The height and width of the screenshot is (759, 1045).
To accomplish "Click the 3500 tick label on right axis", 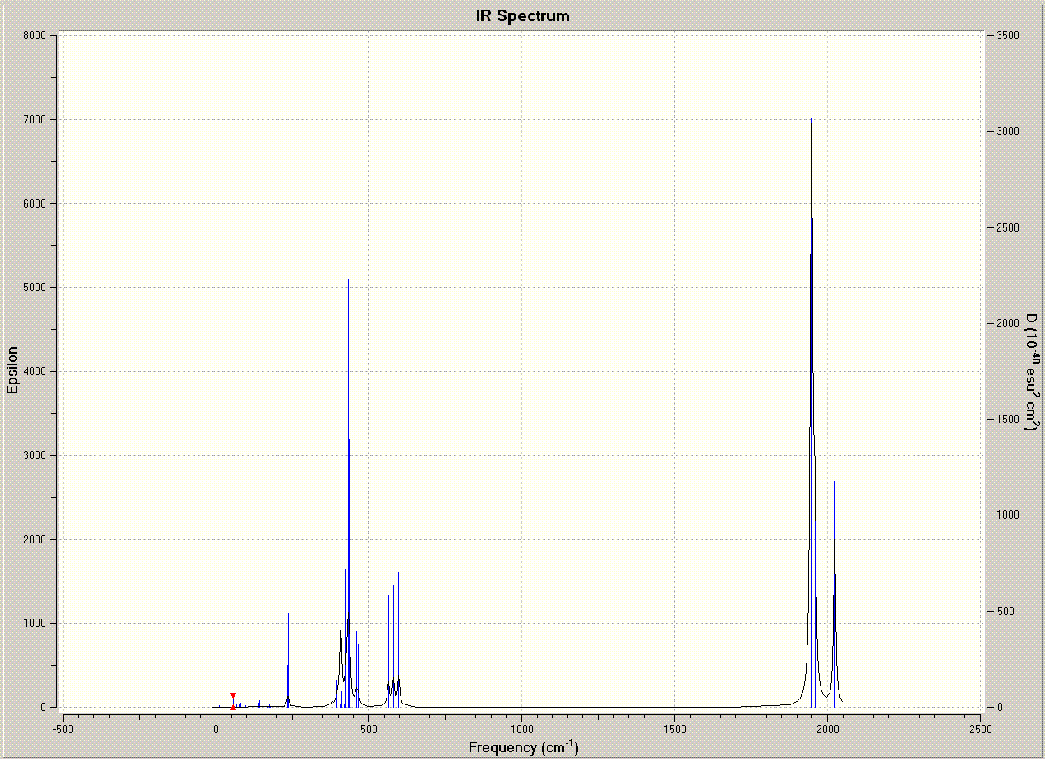I will (x=1008, y=35).
